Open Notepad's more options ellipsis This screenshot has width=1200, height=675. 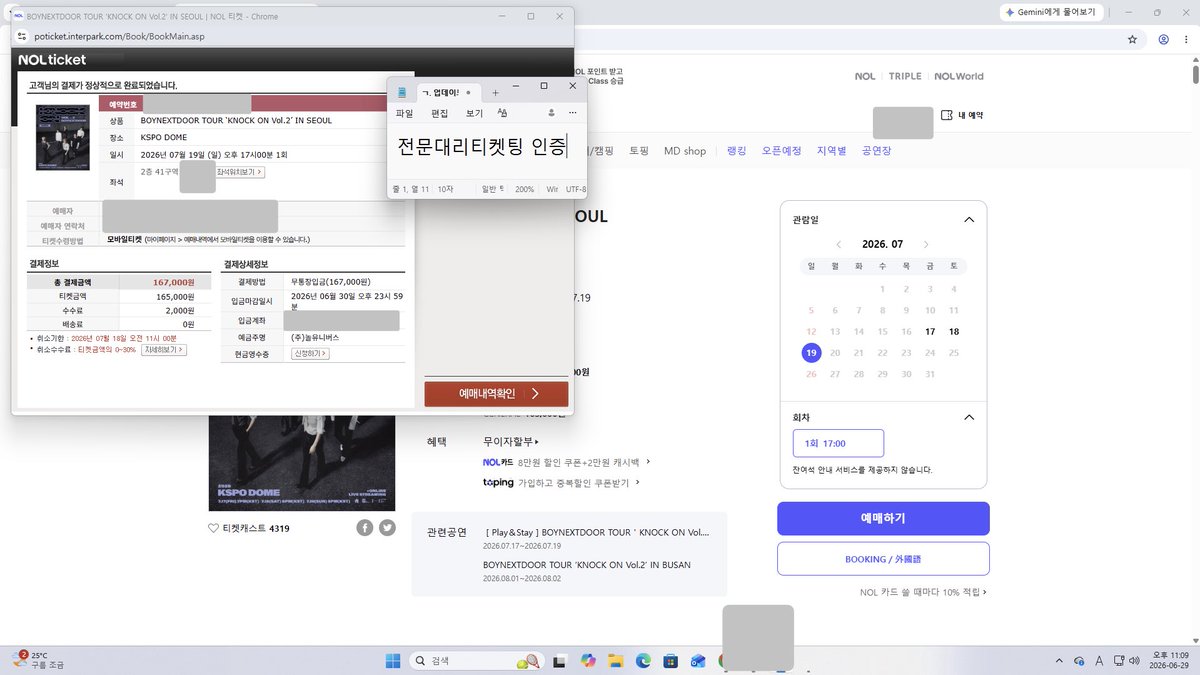(x=572, y=112)
